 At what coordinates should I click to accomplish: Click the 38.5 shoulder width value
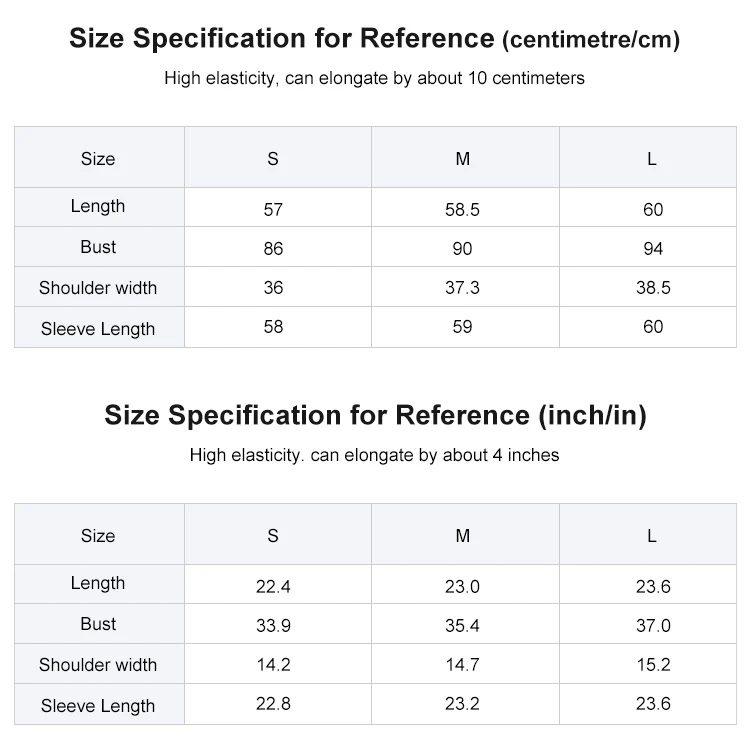[x=653, y=287]
